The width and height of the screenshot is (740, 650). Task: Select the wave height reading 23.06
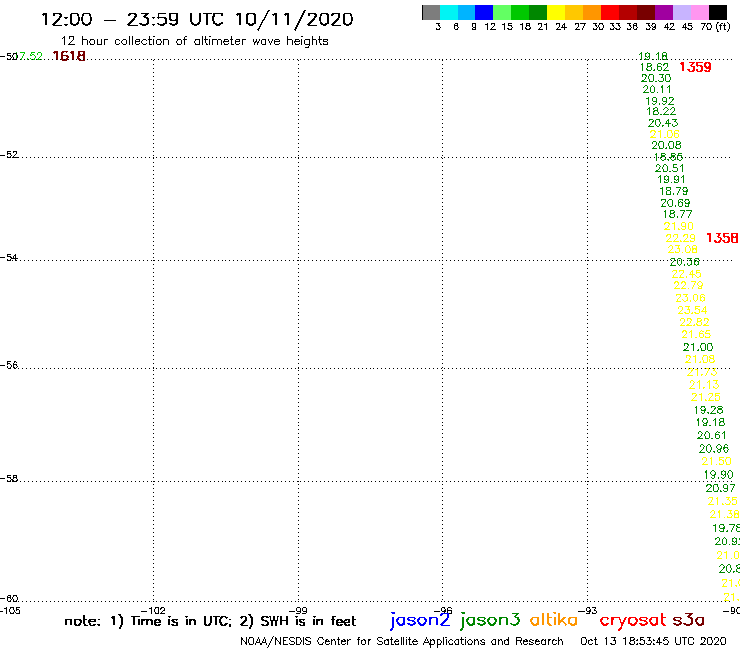[690, 298]
